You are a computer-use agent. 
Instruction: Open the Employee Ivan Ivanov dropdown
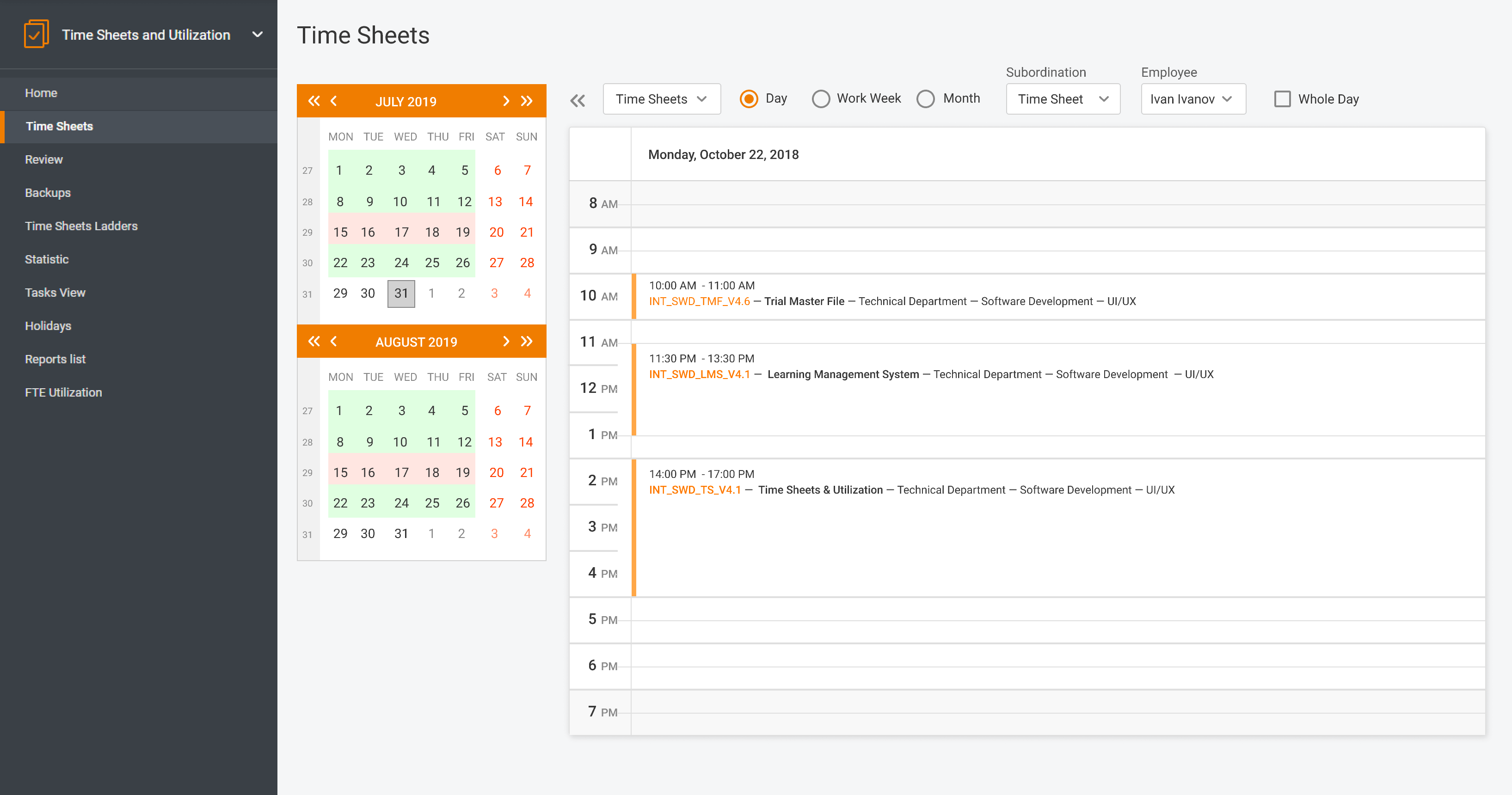click(x=1192, y=98)
